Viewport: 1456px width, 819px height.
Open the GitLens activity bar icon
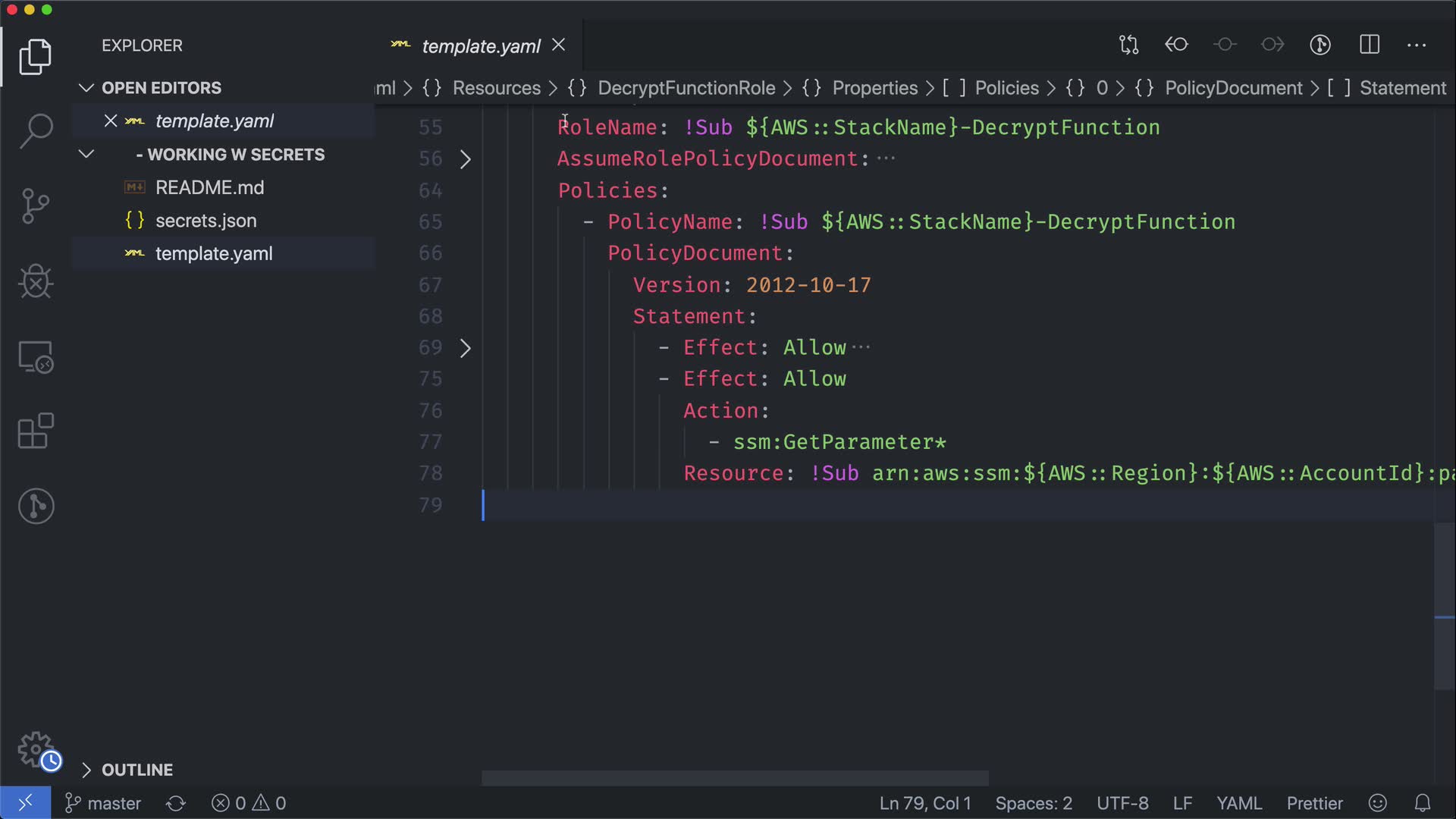(36, 506)
